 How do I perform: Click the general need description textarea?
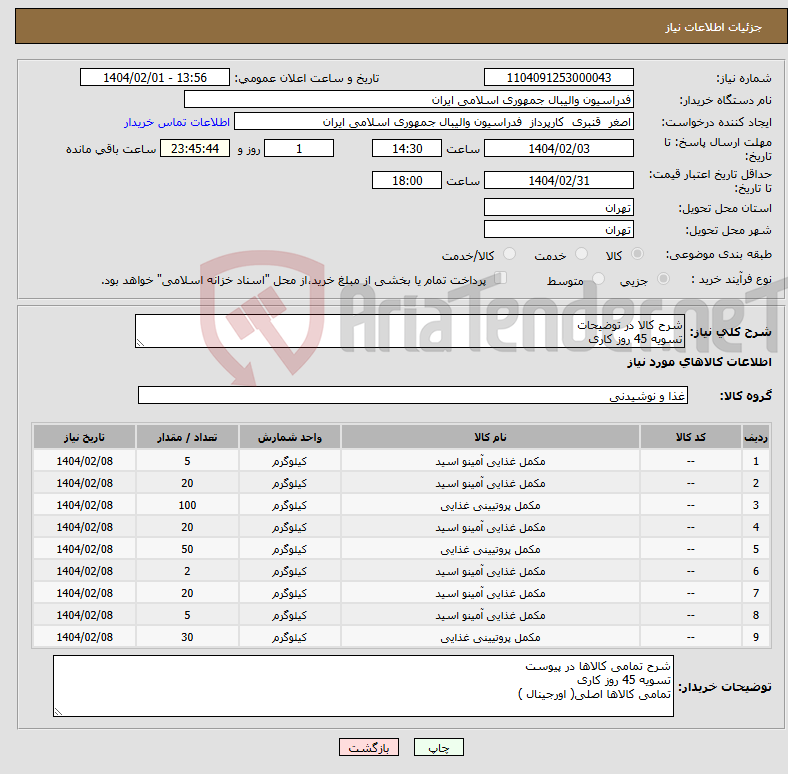[410, 331]
